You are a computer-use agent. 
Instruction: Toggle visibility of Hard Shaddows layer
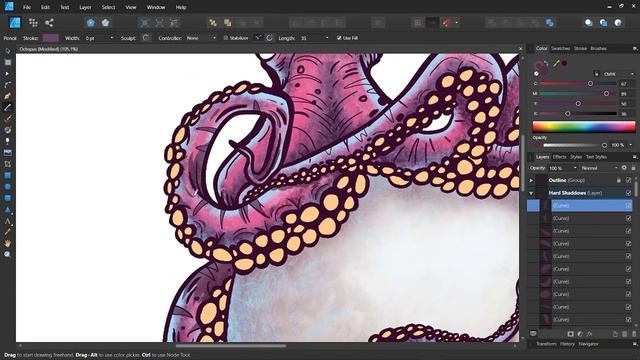point(628,193)
